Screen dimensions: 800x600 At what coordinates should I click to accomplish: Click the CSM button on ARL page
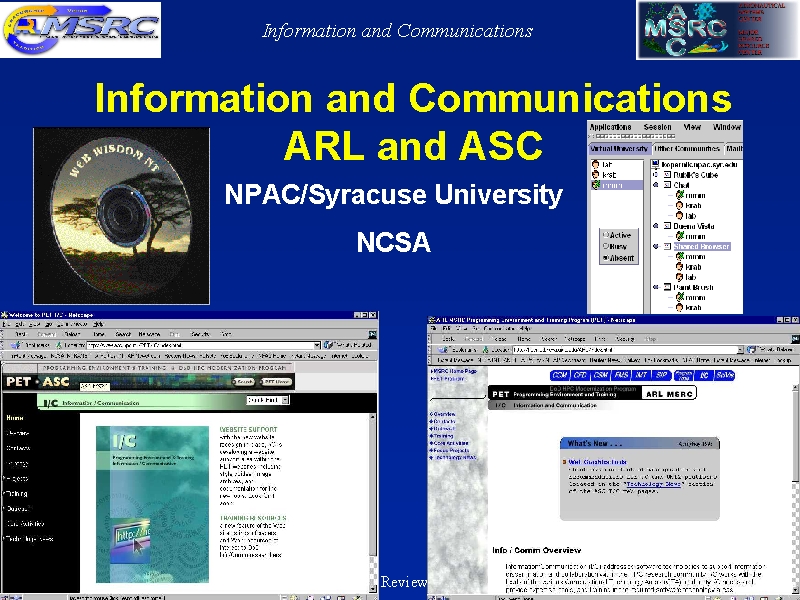click(x=601, y=375)
